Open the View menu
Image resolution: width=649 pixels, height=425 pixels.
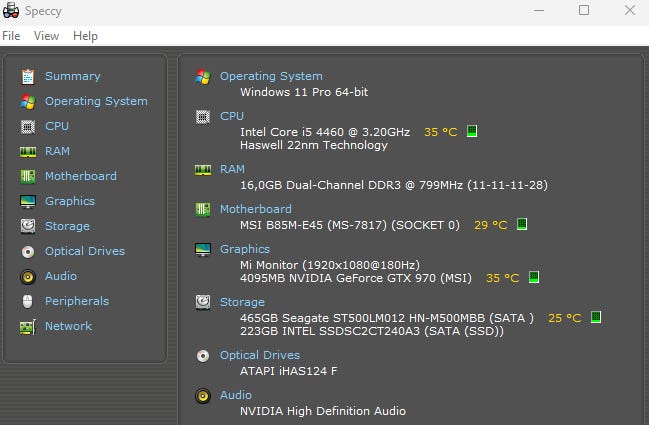[46, 36]
